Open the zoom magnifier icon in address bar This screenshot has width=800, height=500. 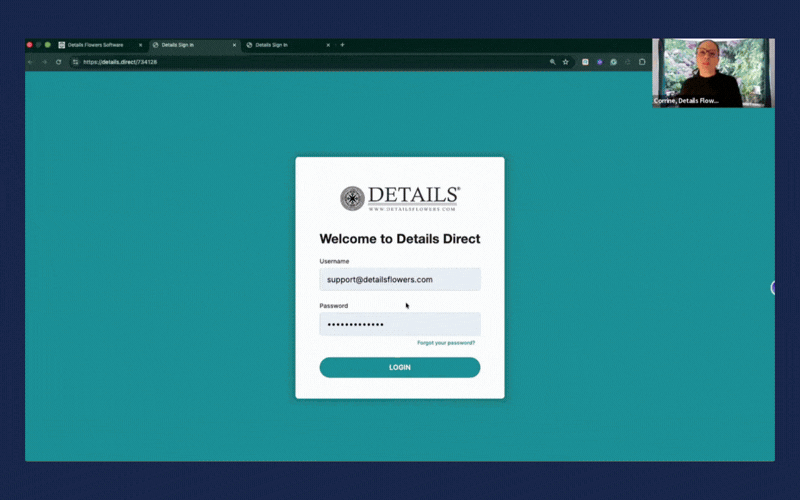pos(552,62)
